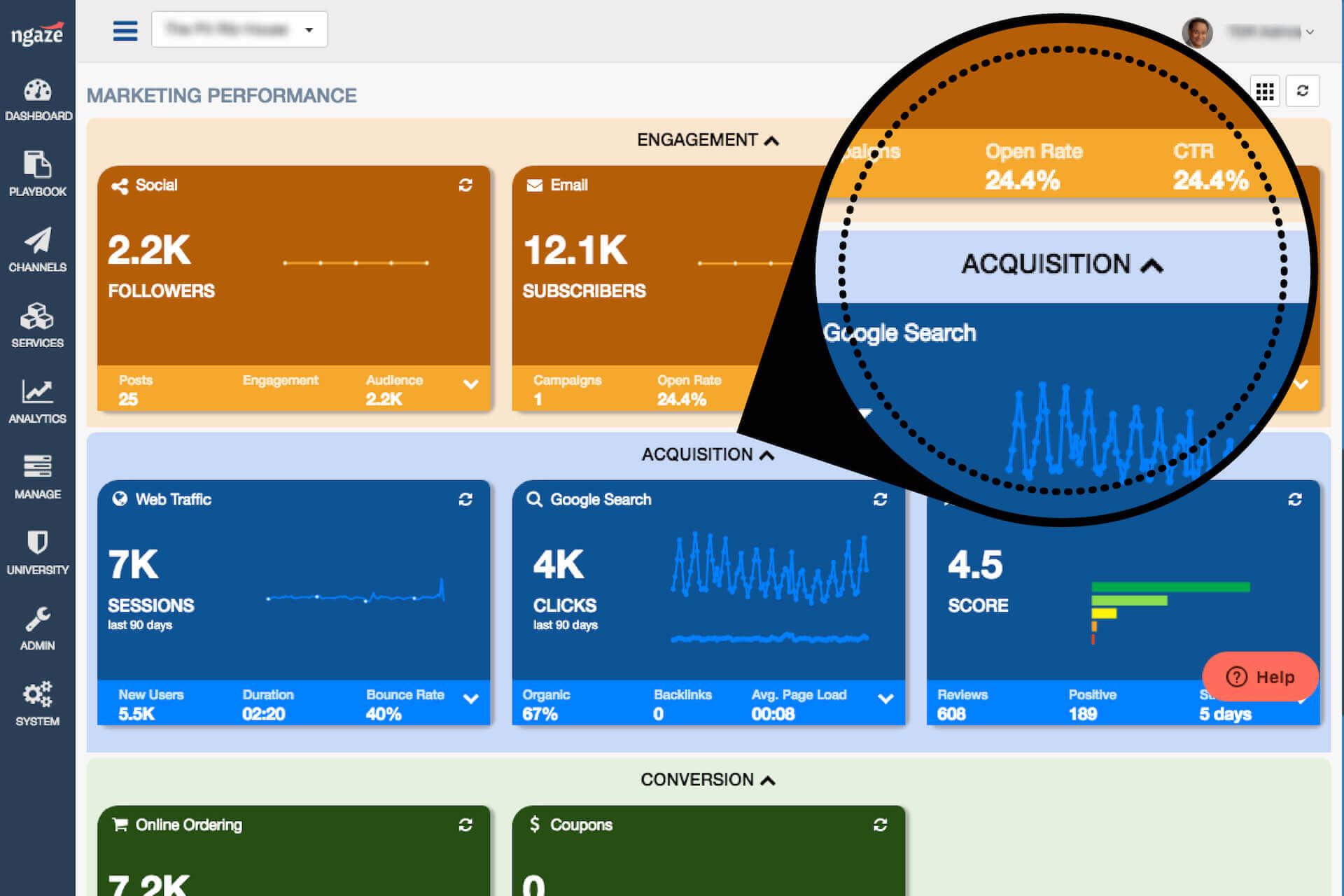
Task: Refresh the marketing performance page
Action: point(1303,91)
